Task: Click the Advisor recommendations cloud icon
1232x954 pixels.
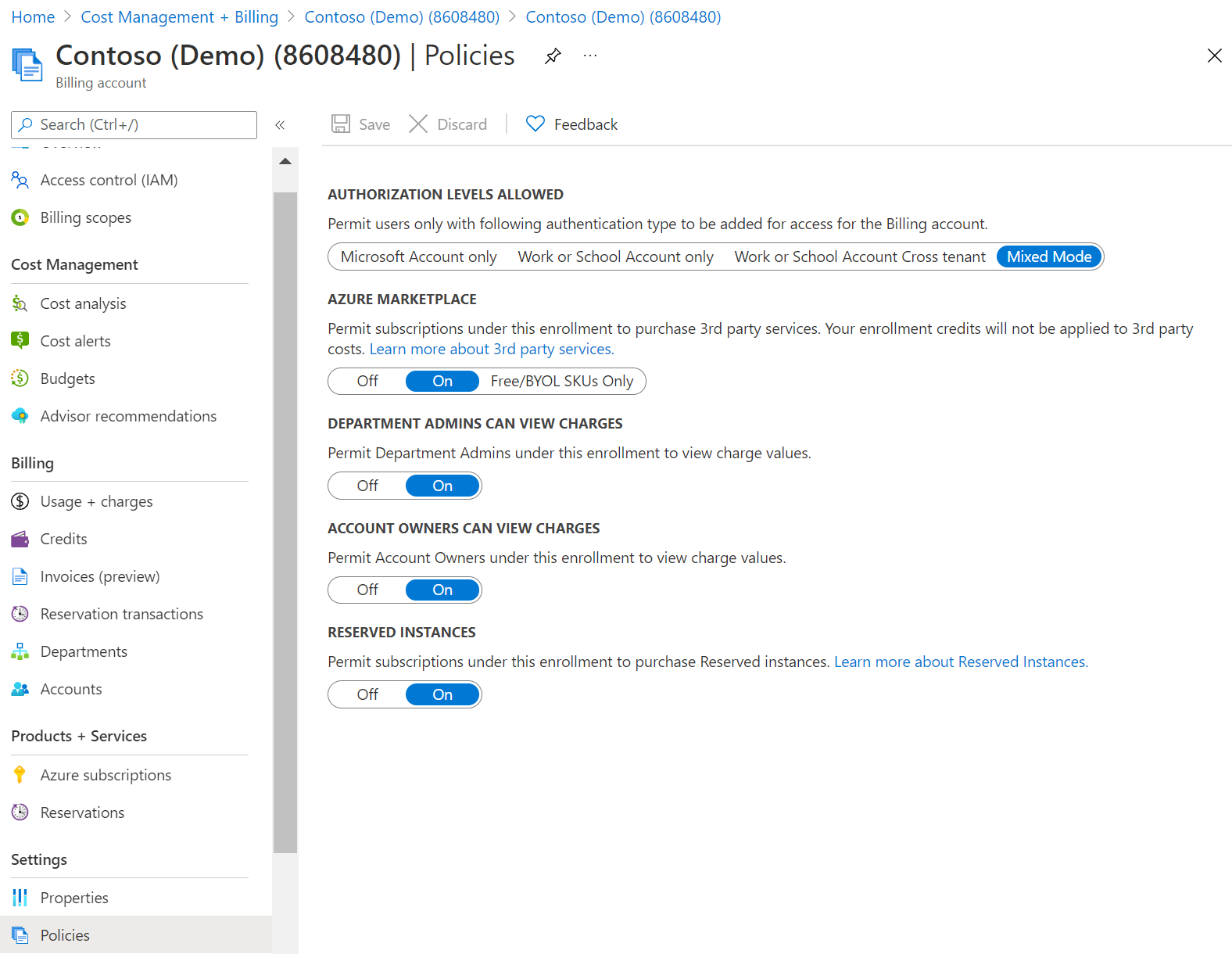Action: pos(20,416)
